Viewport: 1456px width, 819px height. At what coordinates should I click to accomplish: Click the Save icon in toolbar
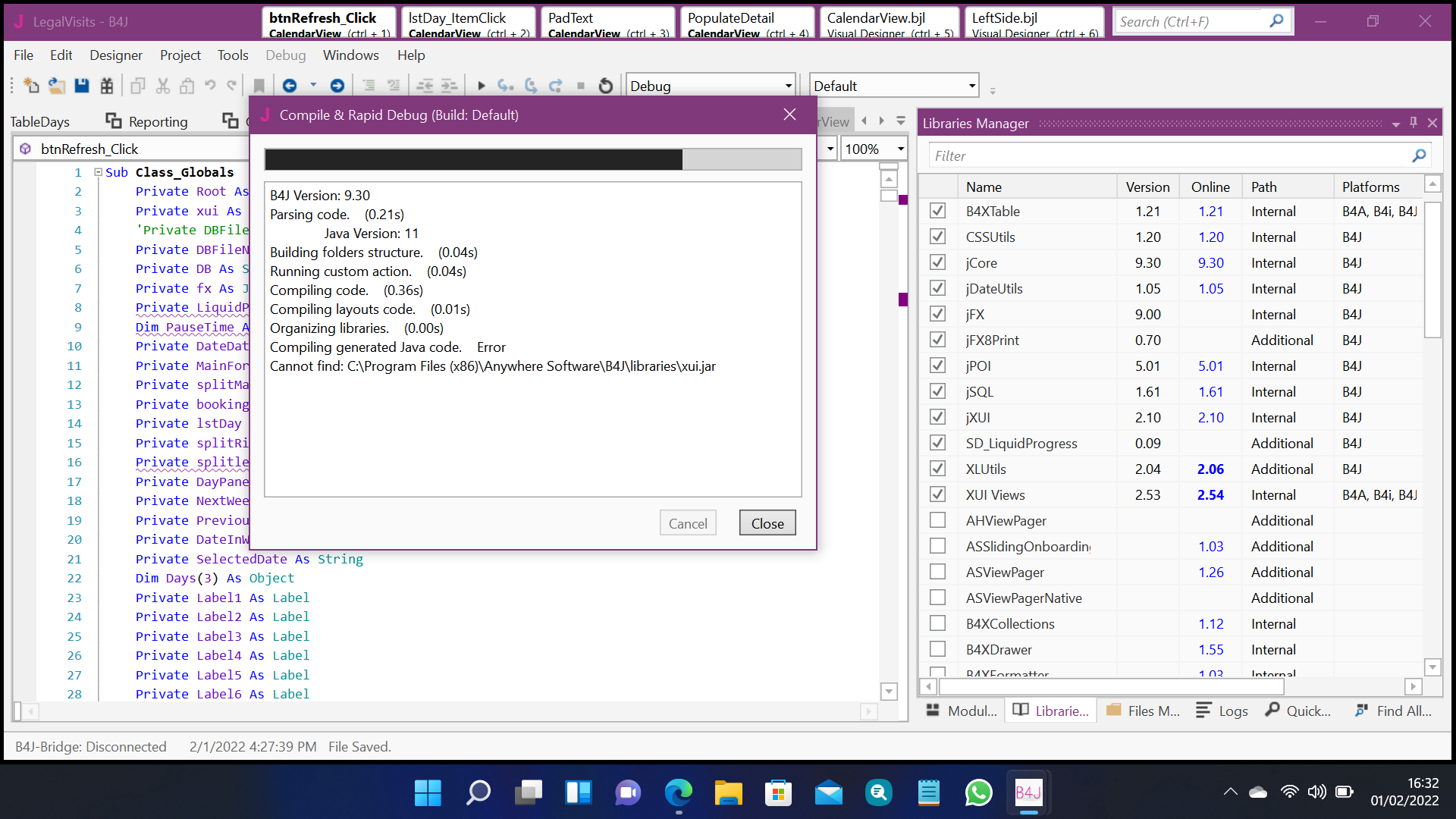point(82,86)
